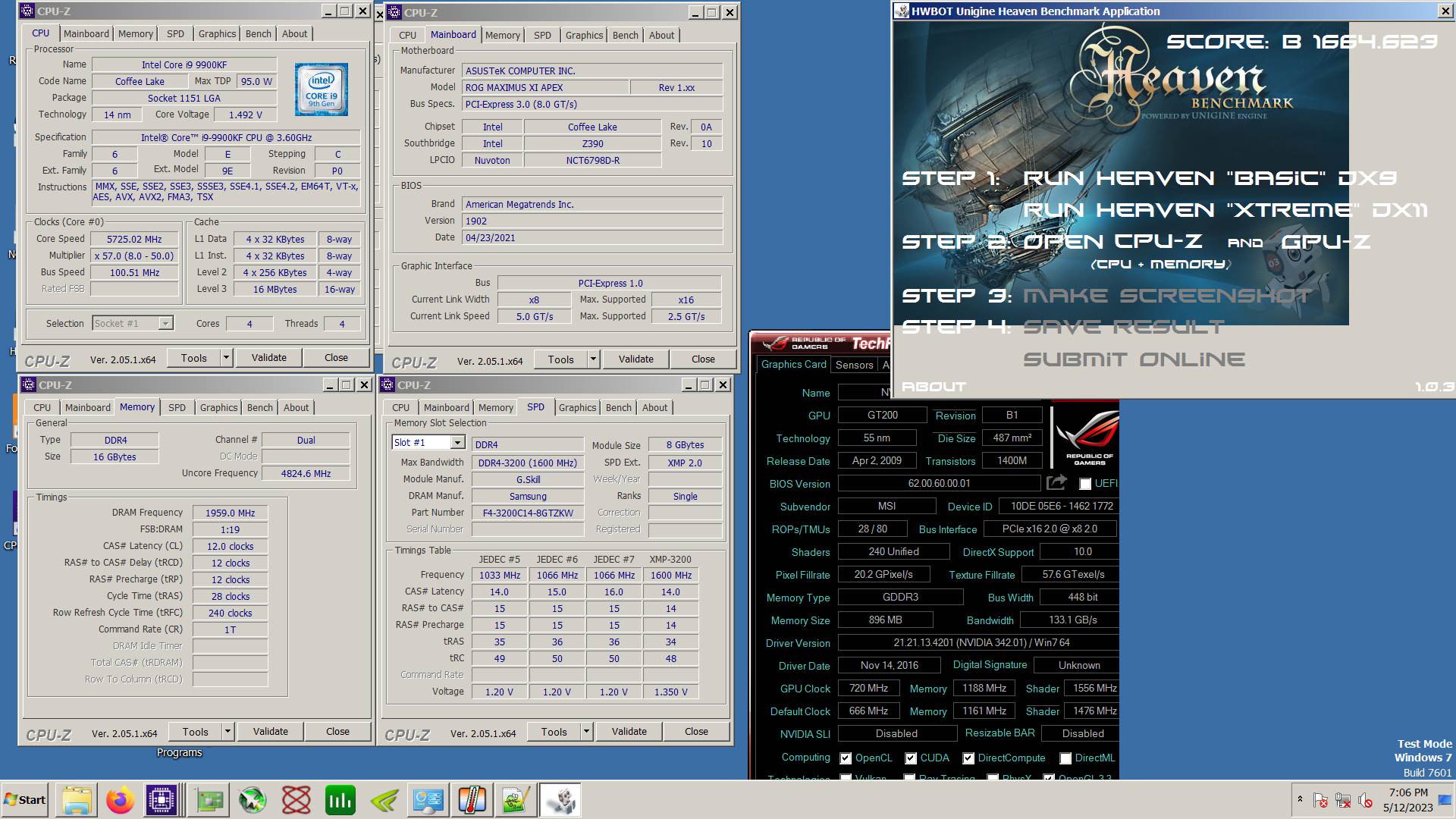Click the green bar-chart taskbar icon
Image resolution: width=1456 pixels, height=819 pixels.
tap(340, 800)
